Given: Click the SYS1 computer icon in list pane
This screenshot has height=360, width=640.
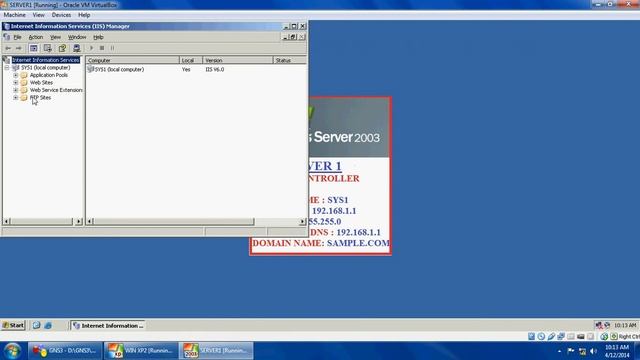Looking at the screenshot, I should [90, 69].
